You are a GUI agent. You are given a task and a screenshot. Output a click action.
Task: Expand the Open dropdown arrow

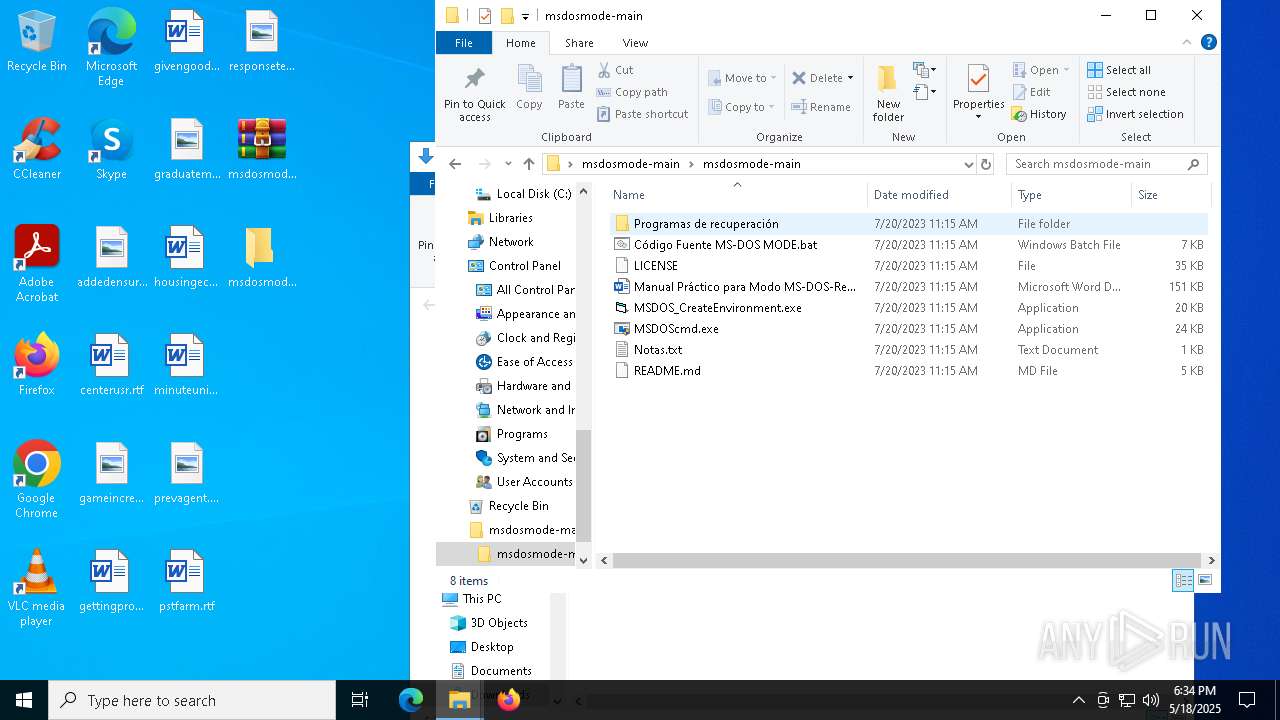[1066, 70]
